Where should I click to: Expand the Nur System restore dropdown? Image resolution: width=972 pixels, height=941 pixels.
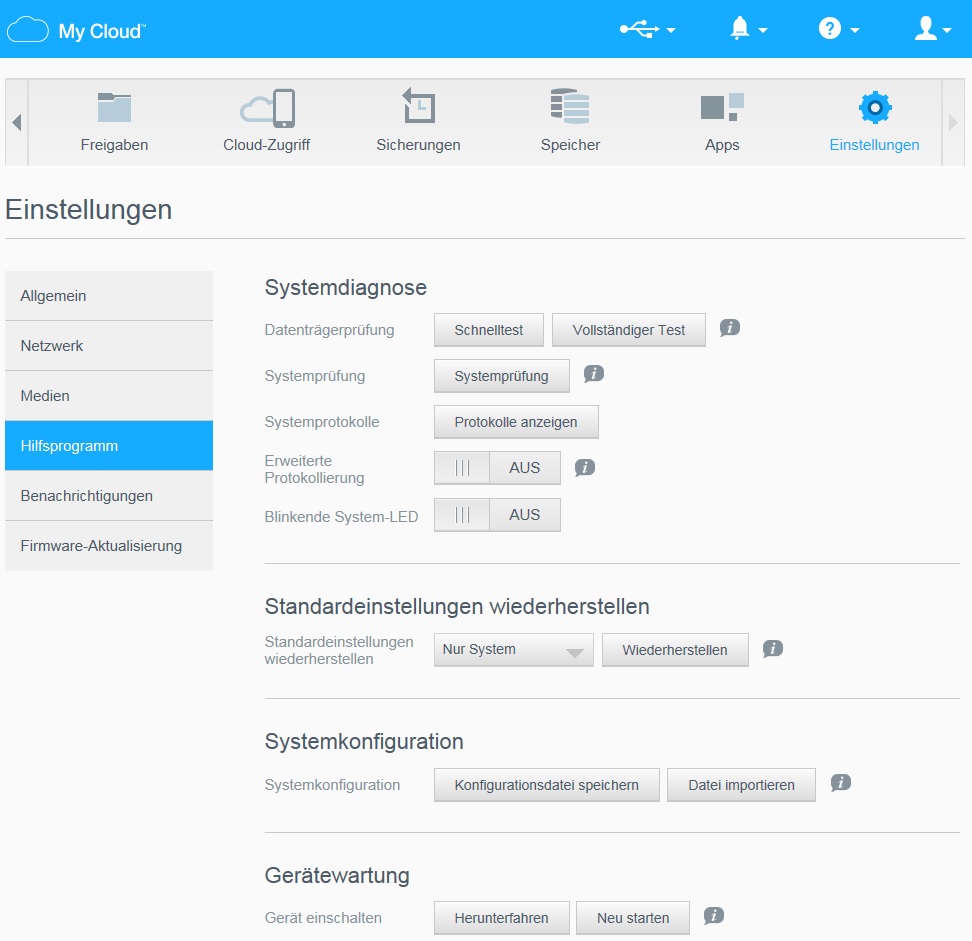[514, 650]
